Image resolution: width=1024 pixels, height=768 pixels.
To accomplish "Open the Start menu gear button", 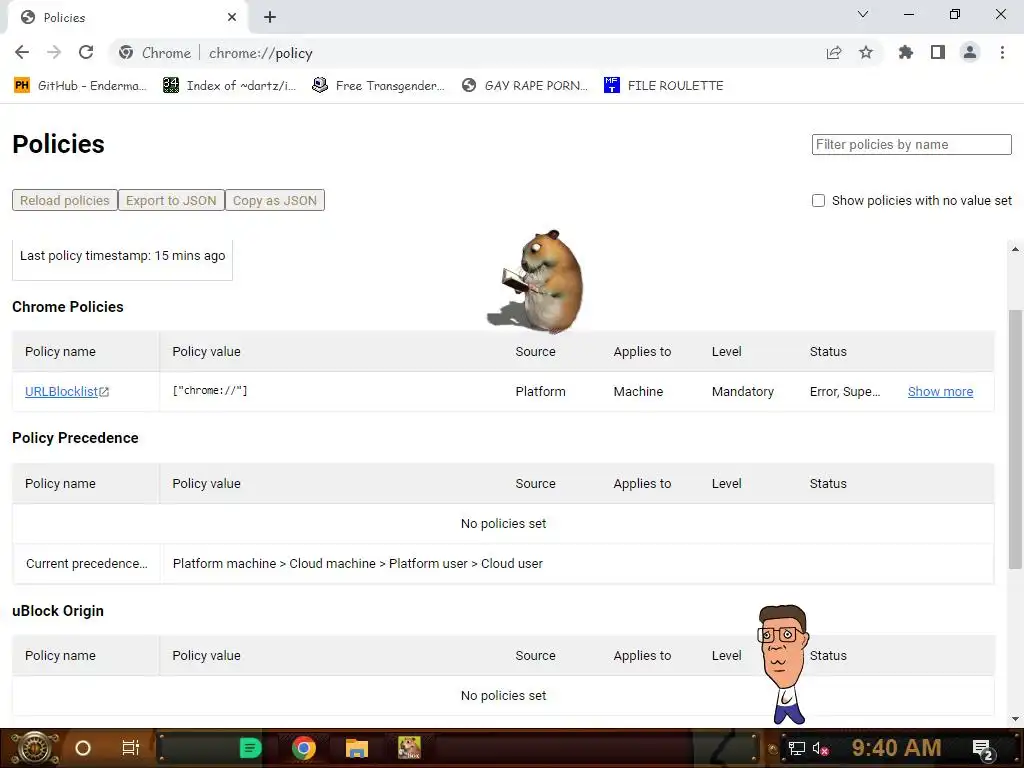I will click(x=35, y=748).
